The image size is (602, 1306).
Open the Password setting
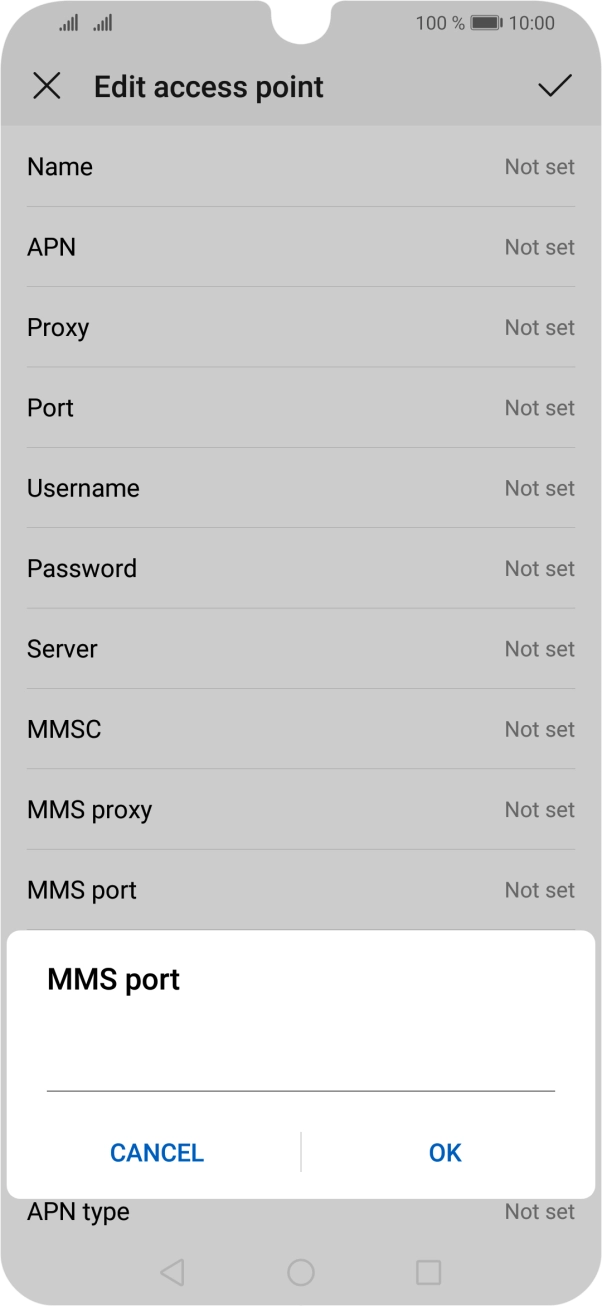[x=300, y=568]
